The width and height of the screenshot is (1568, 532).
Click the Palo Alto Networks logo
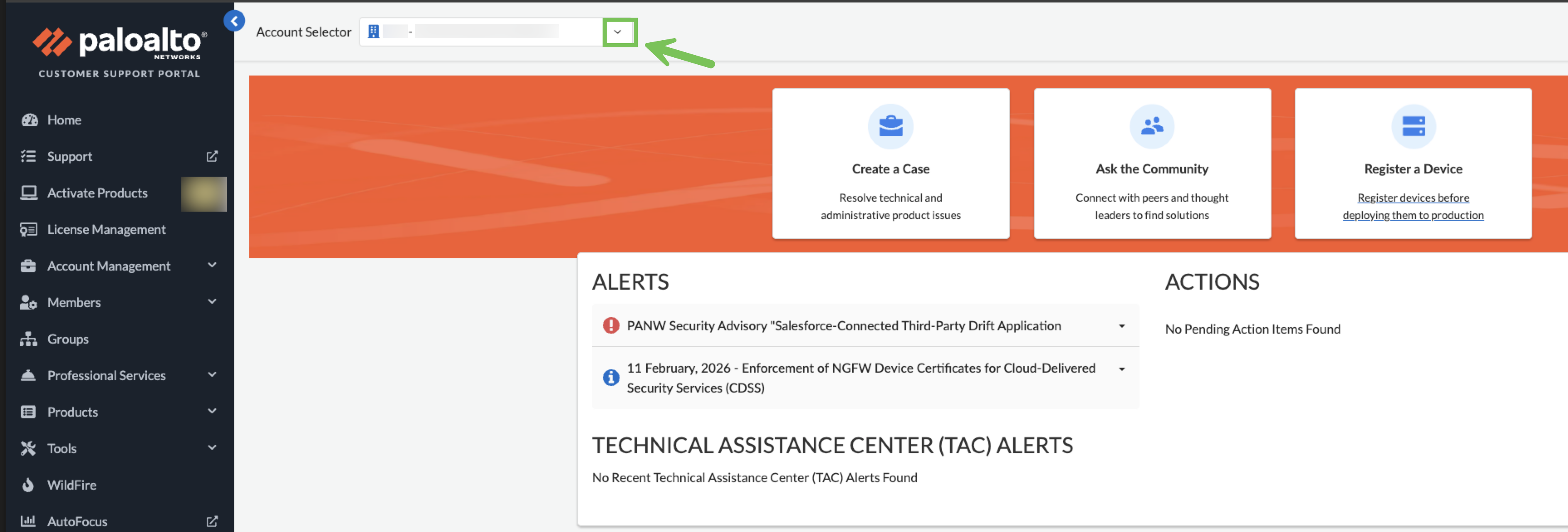pos(119,43)
